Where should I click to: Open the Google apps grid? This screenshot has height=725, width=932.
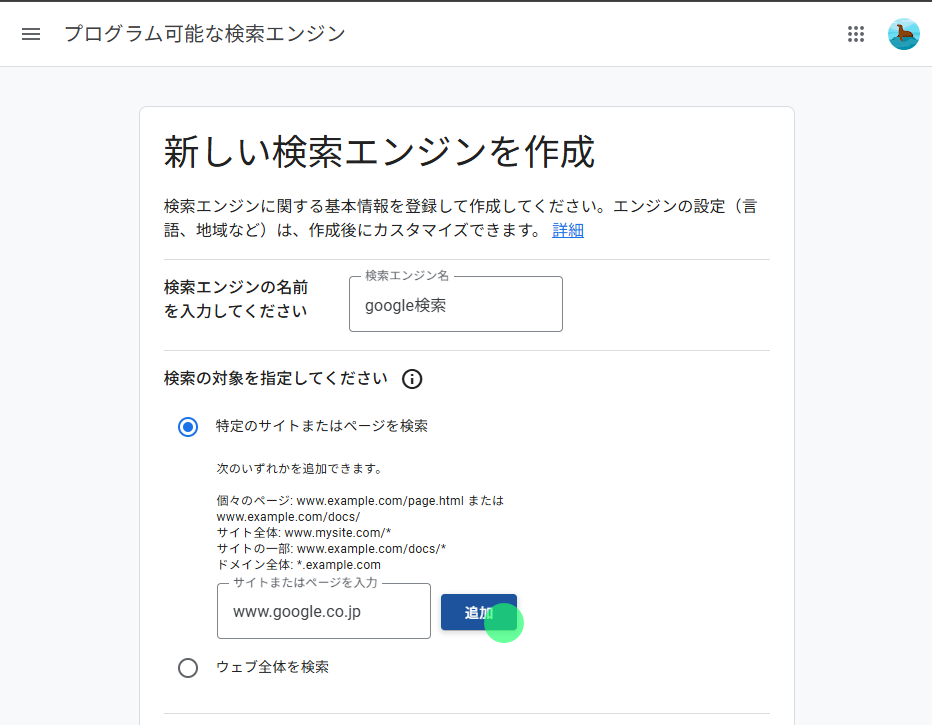(x=856, y=34)
